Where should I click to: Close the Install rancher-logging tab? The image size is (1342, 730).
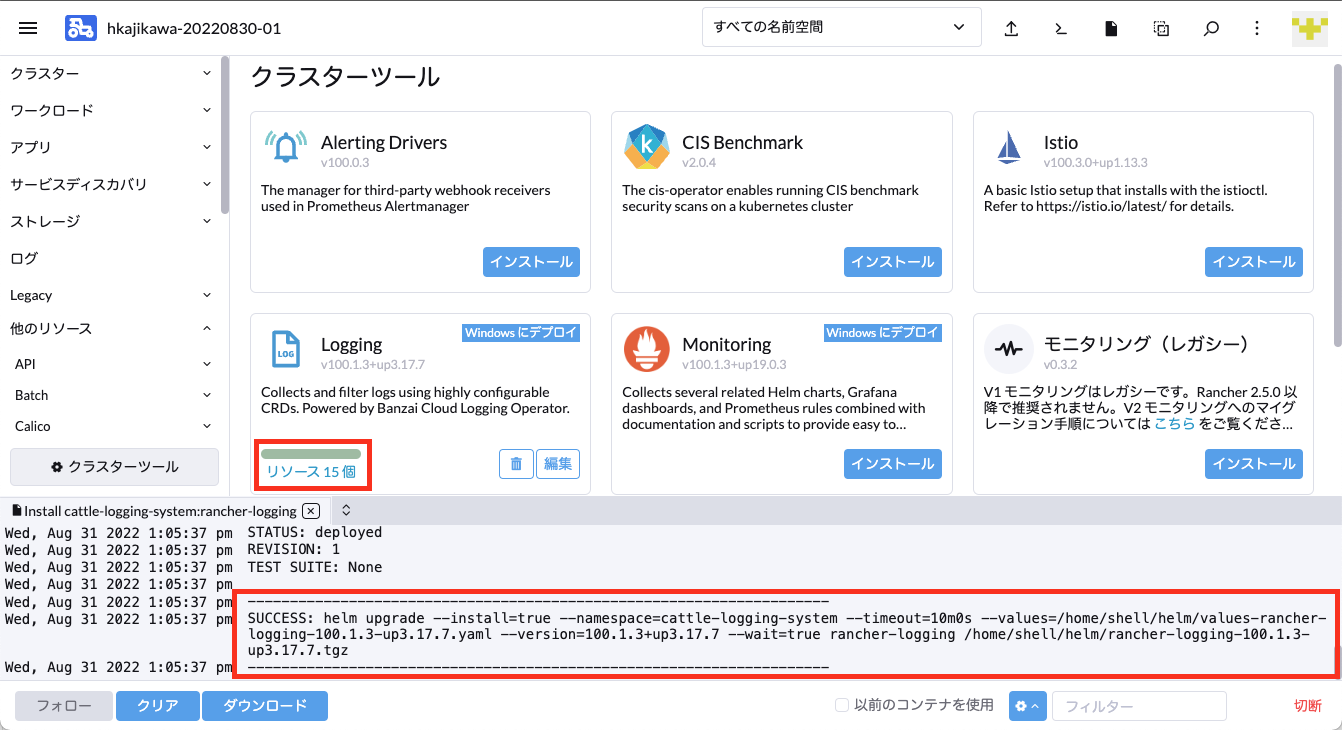tap(310, 510)
